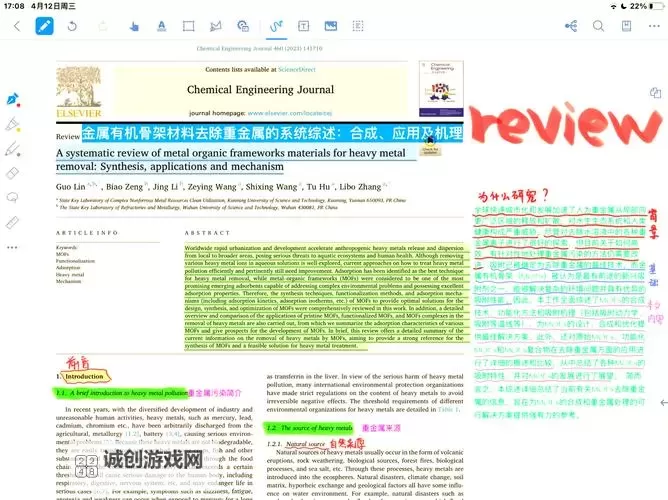Image resolution: width=668 pixels, height=500 pixels.
Task: Select the 1.2.1 Natural source heading
Action: (x=296, y=444)
